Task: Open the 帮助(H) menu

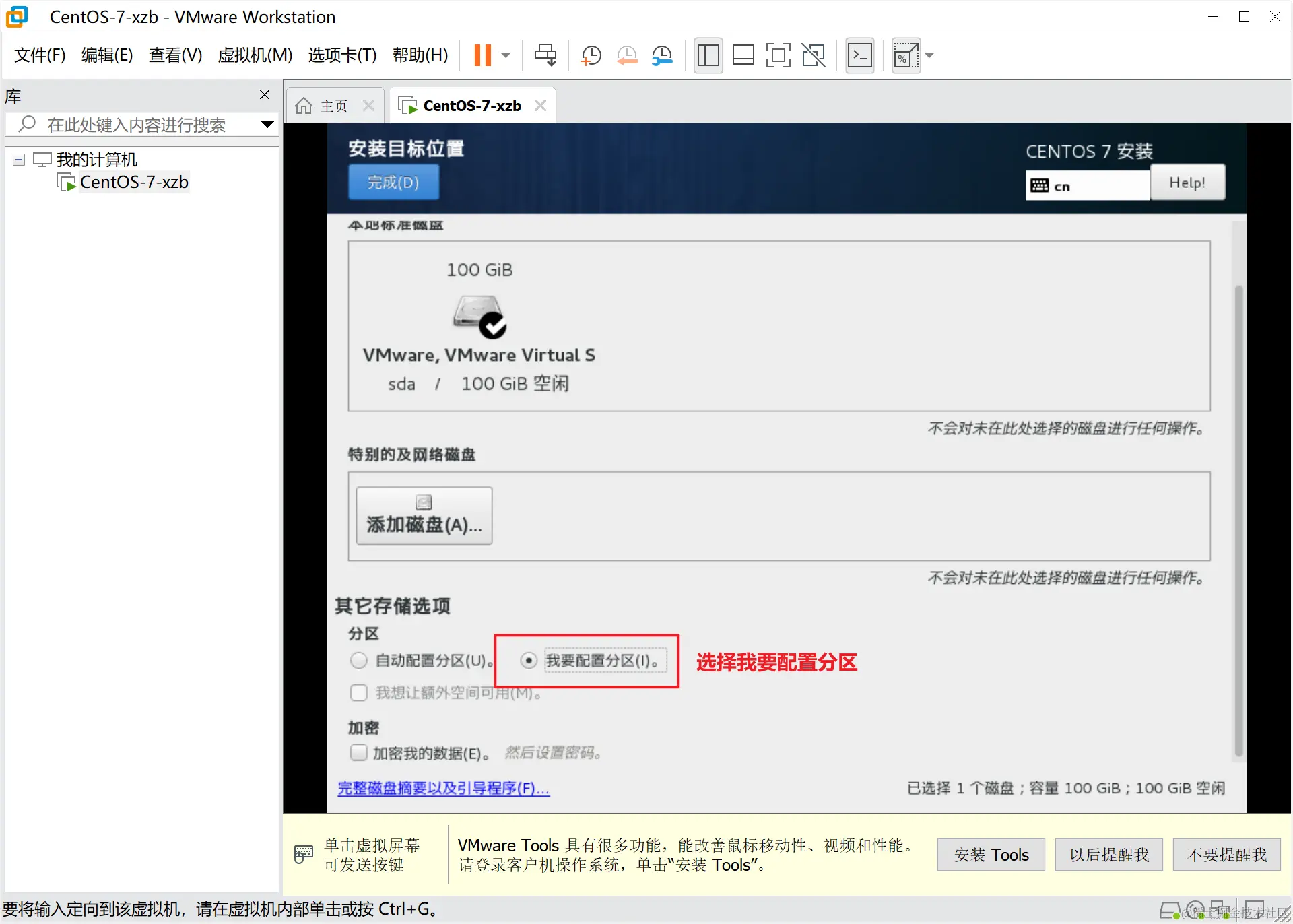Action: pyautogui.click(x=420, y=55)
